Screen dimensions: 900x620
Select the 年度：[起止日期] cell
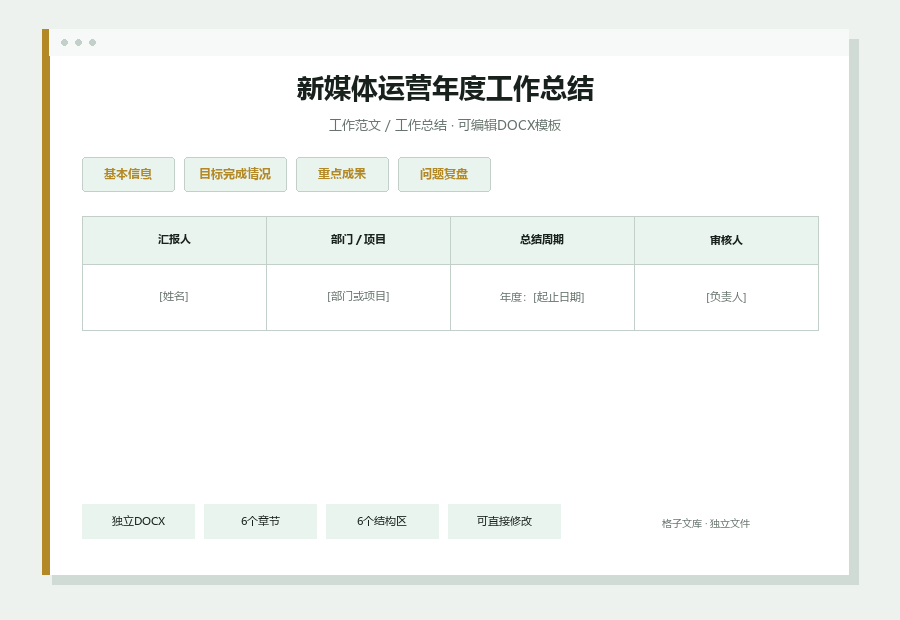(x=542, y=297)
